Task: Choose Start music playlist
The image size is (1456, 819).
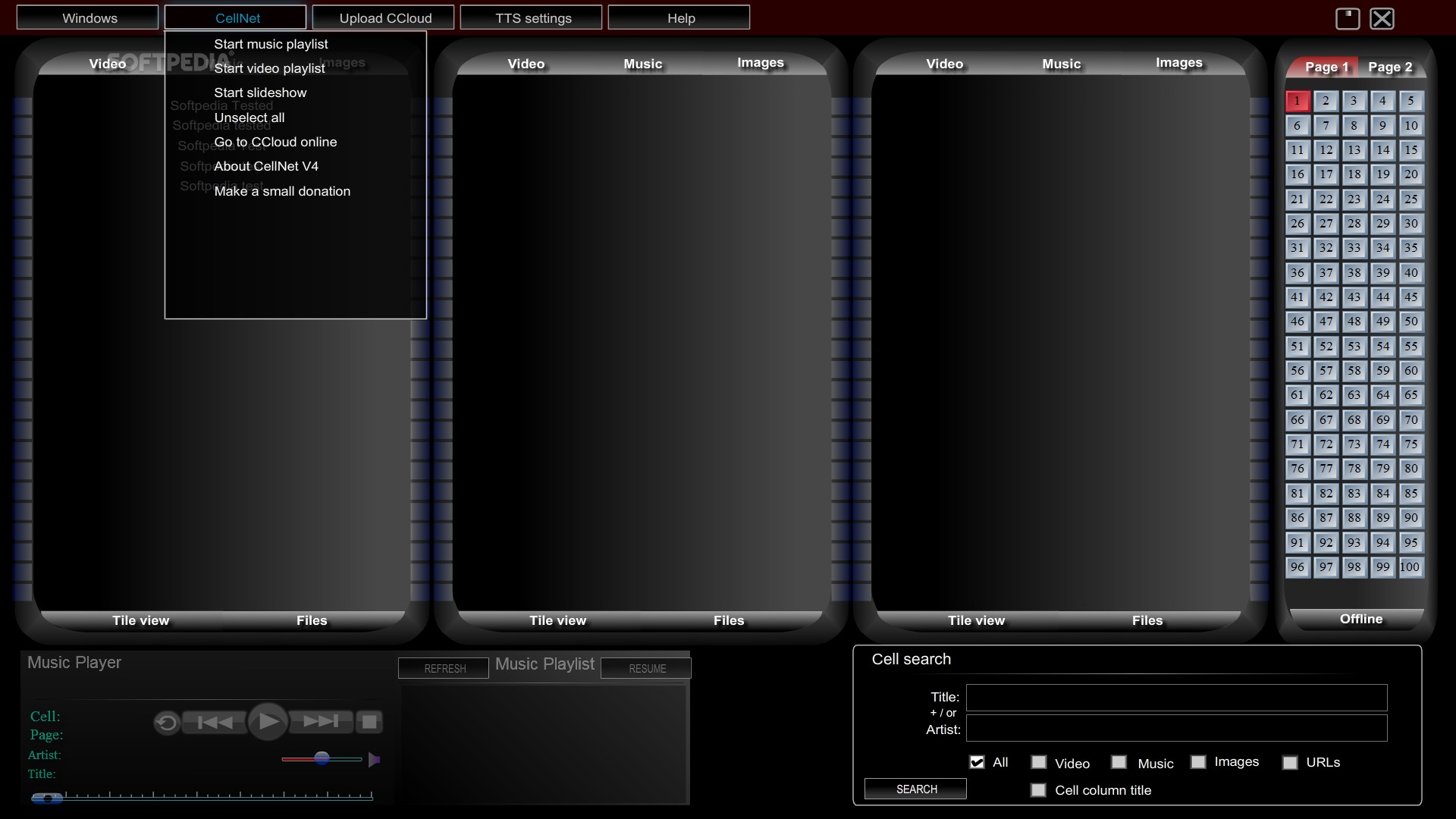Action: 271,44
